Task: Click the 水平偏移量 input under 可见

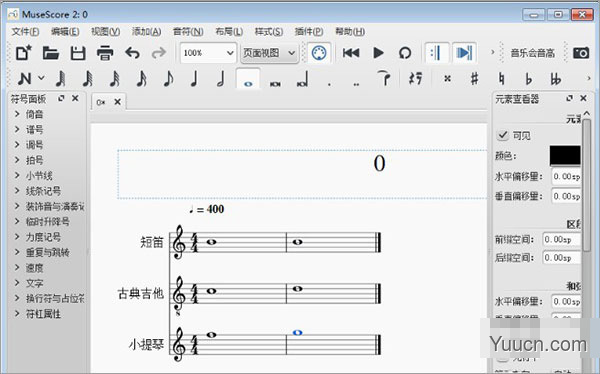Action: 566,176
